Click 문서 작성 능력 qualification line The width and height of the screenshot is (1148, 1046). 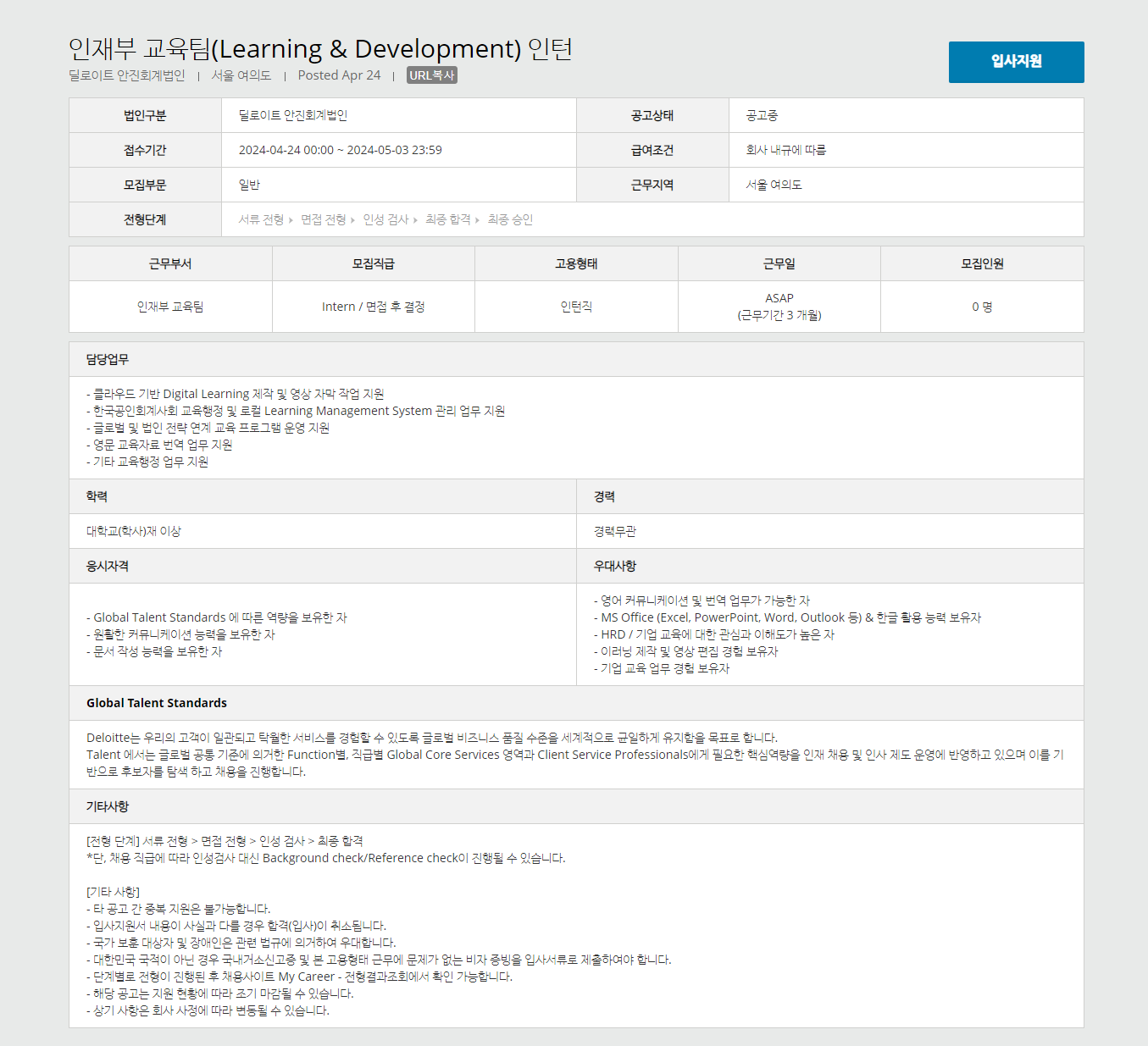(154, 651)
